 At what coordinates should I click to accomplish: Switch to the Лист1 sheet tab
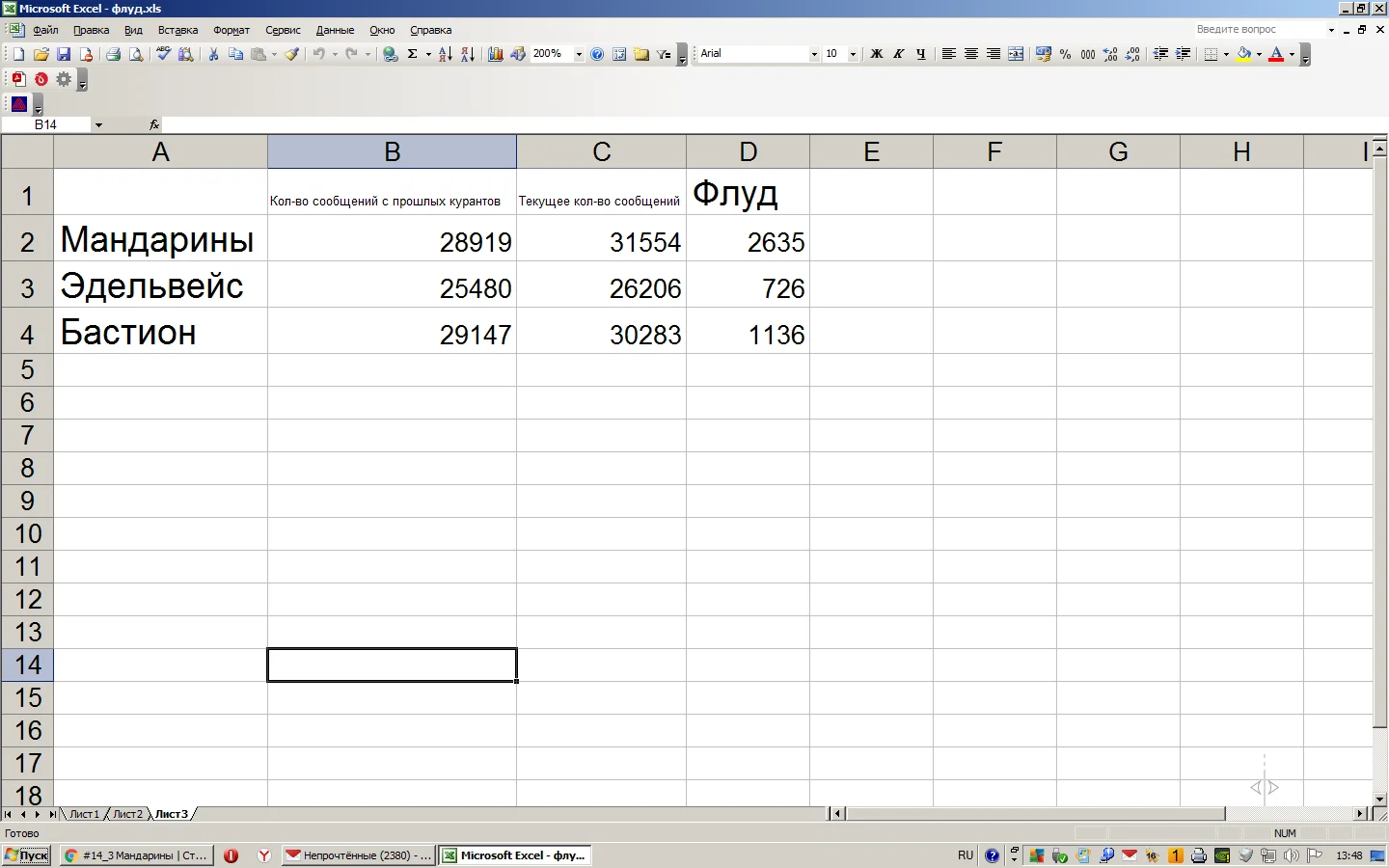coord(84,814)
